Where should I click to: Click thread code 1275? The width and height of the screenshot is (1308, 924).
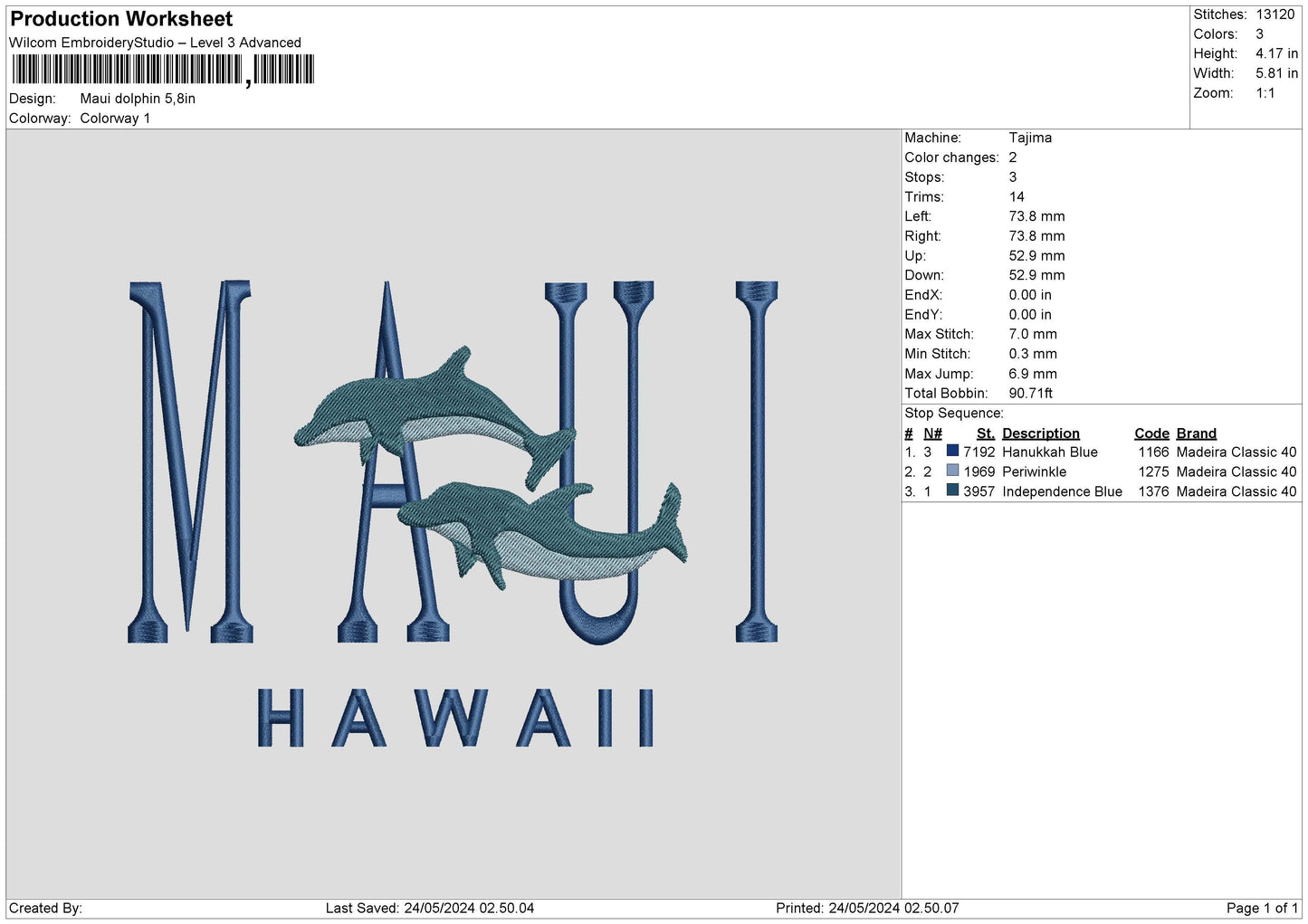click(x=1153, y=472)
